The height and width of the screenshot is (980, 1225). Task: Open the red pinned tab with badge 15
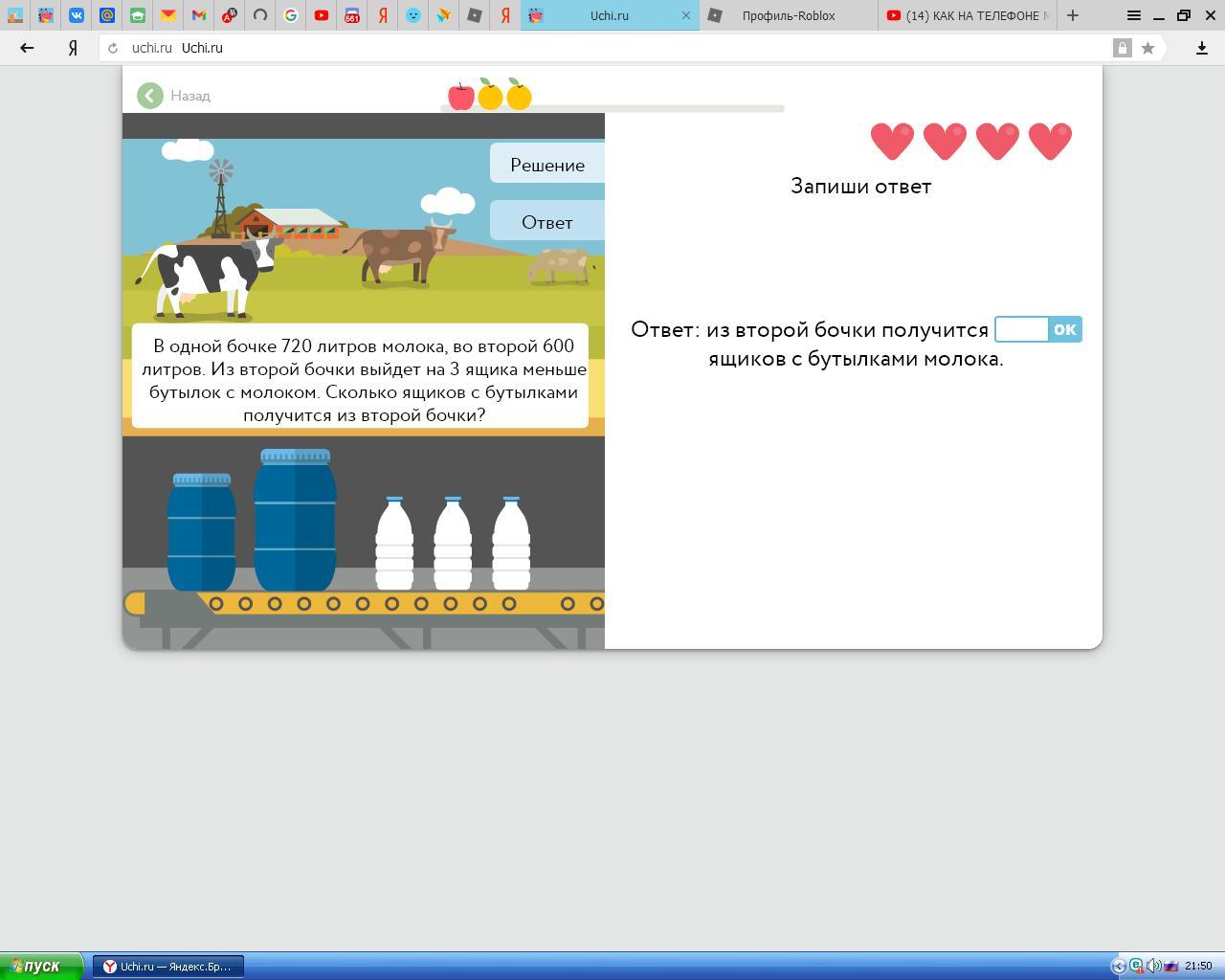click(230, 15)
